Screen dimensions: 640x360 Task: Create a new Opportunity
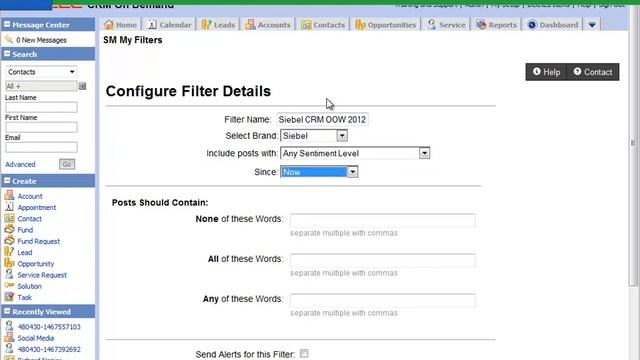[36, 264]
